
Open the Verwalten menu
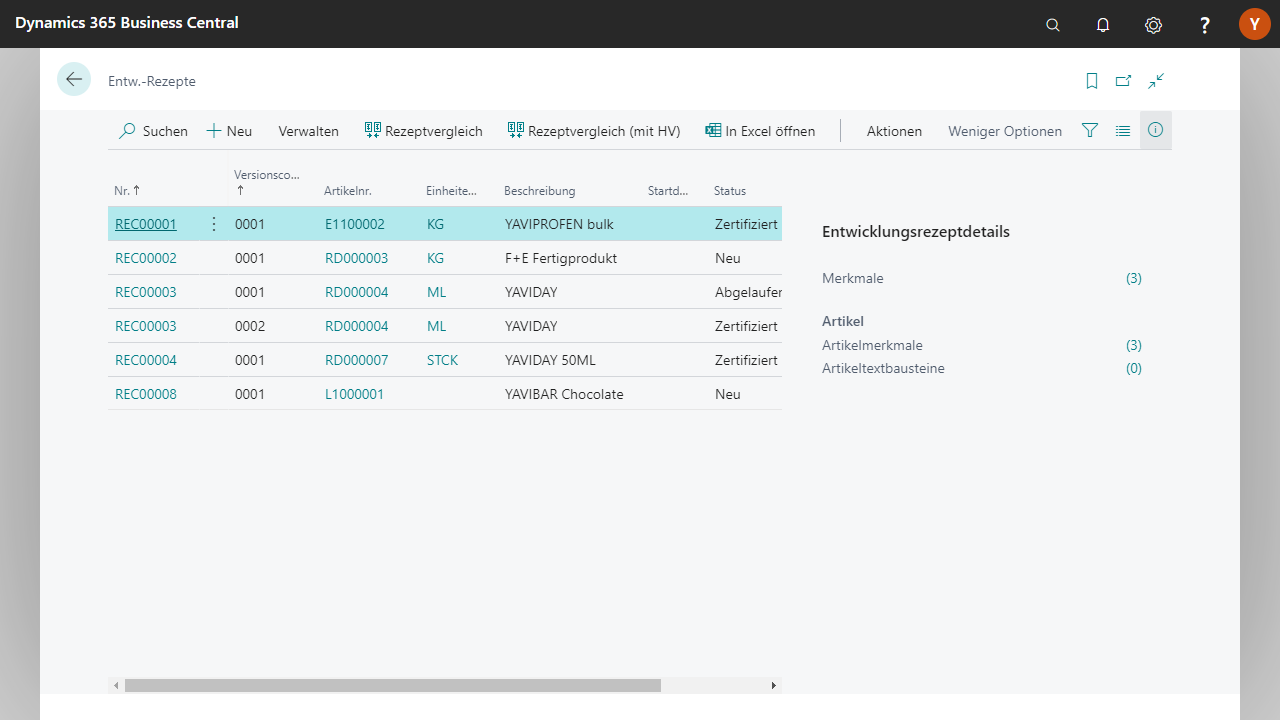pos(308,131)
